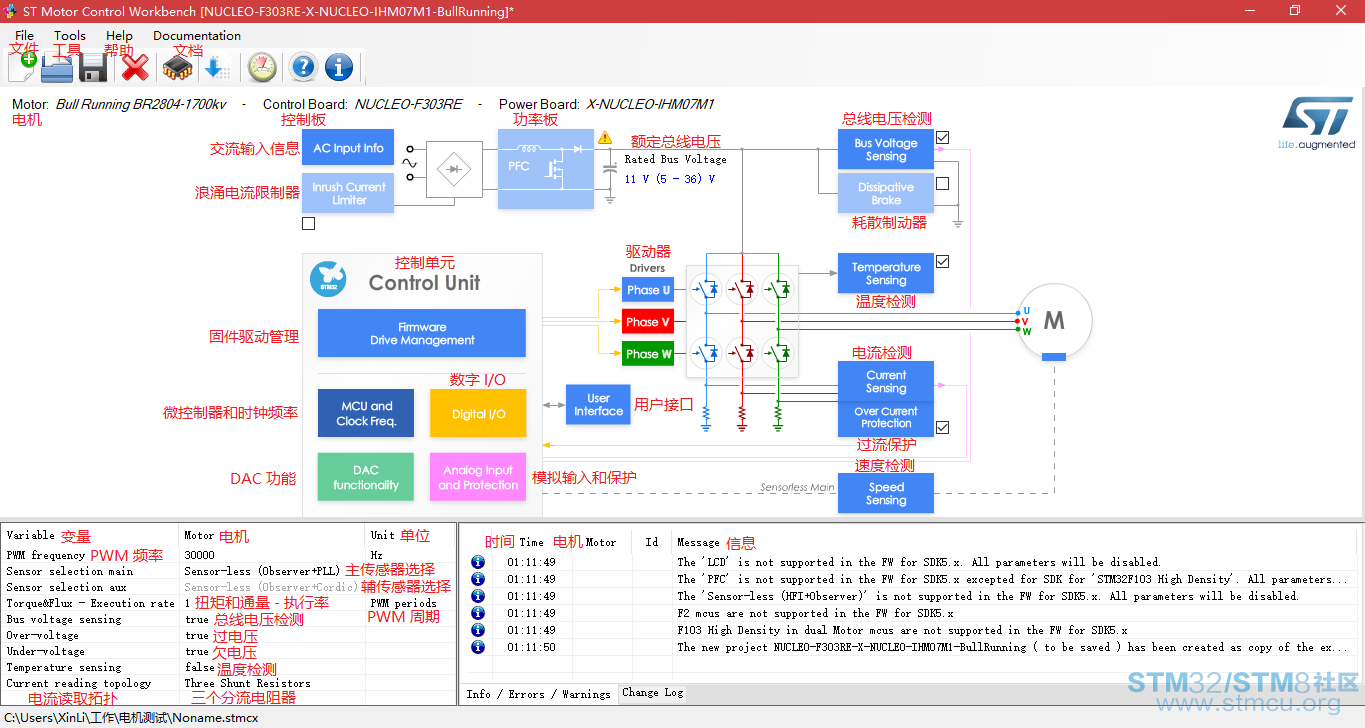Open Bus Voltage Sensing settings
This screenshot has height=728, width=1365.
pos(886,149)
